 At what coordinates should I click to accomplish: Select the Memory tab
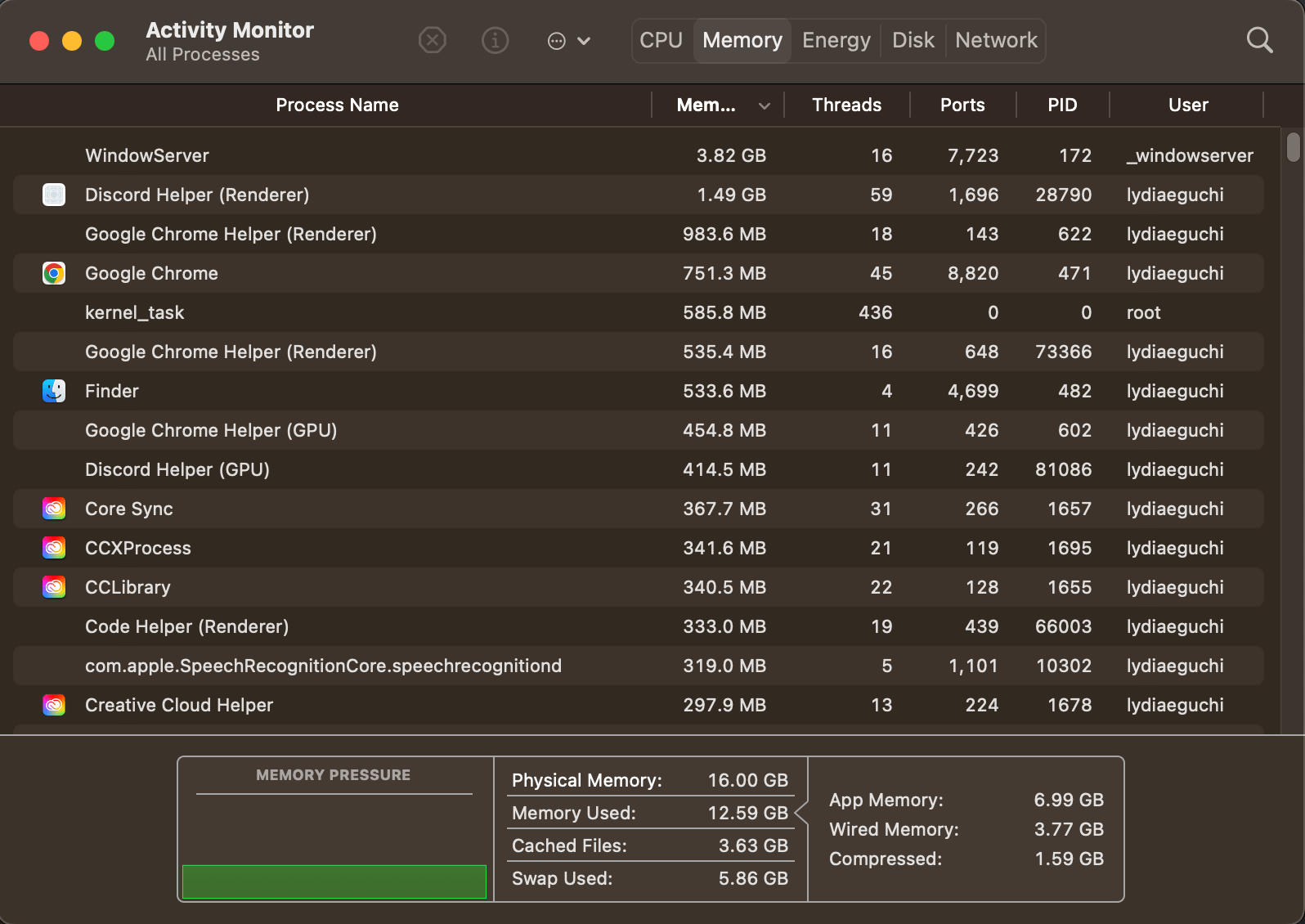coord(742,40)
